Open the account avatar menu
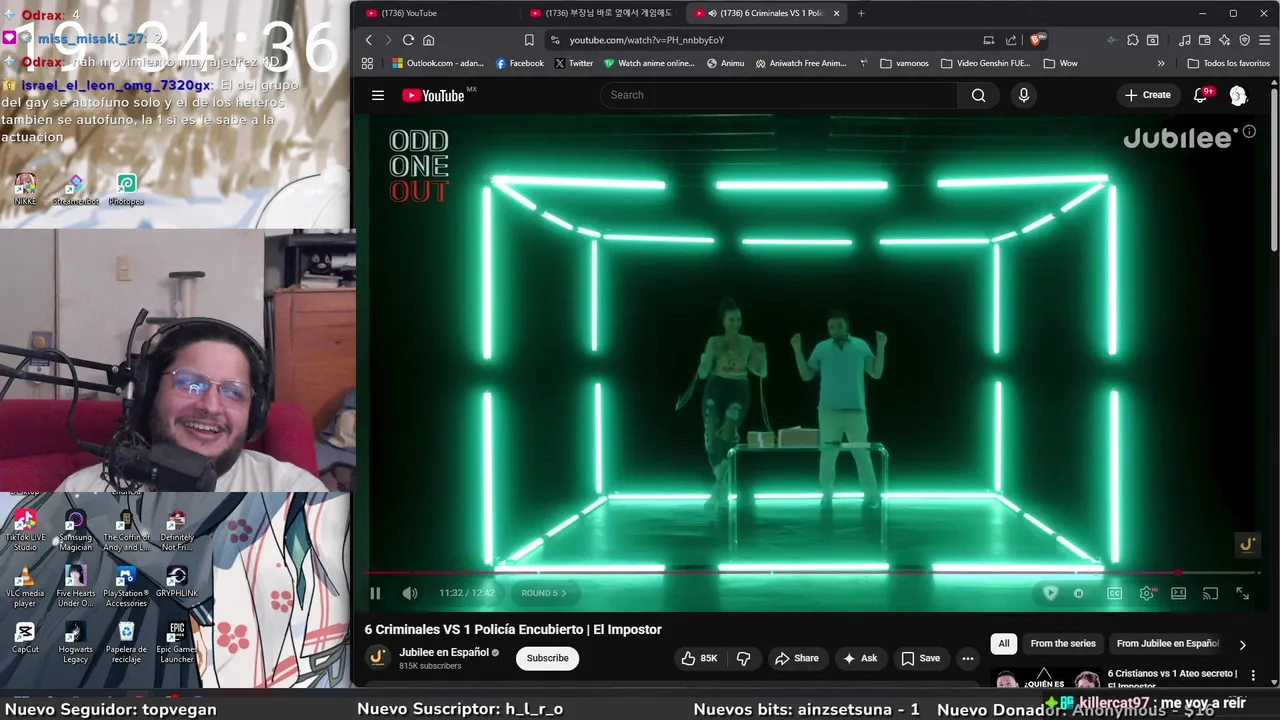Viewport: 1280px width, 720px height. click(1238, 95)
